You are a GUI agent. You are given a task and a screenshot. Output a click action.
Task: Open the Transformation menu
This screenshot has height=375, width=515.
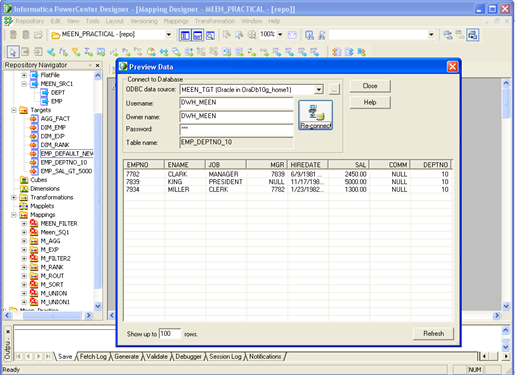[215, 21]
